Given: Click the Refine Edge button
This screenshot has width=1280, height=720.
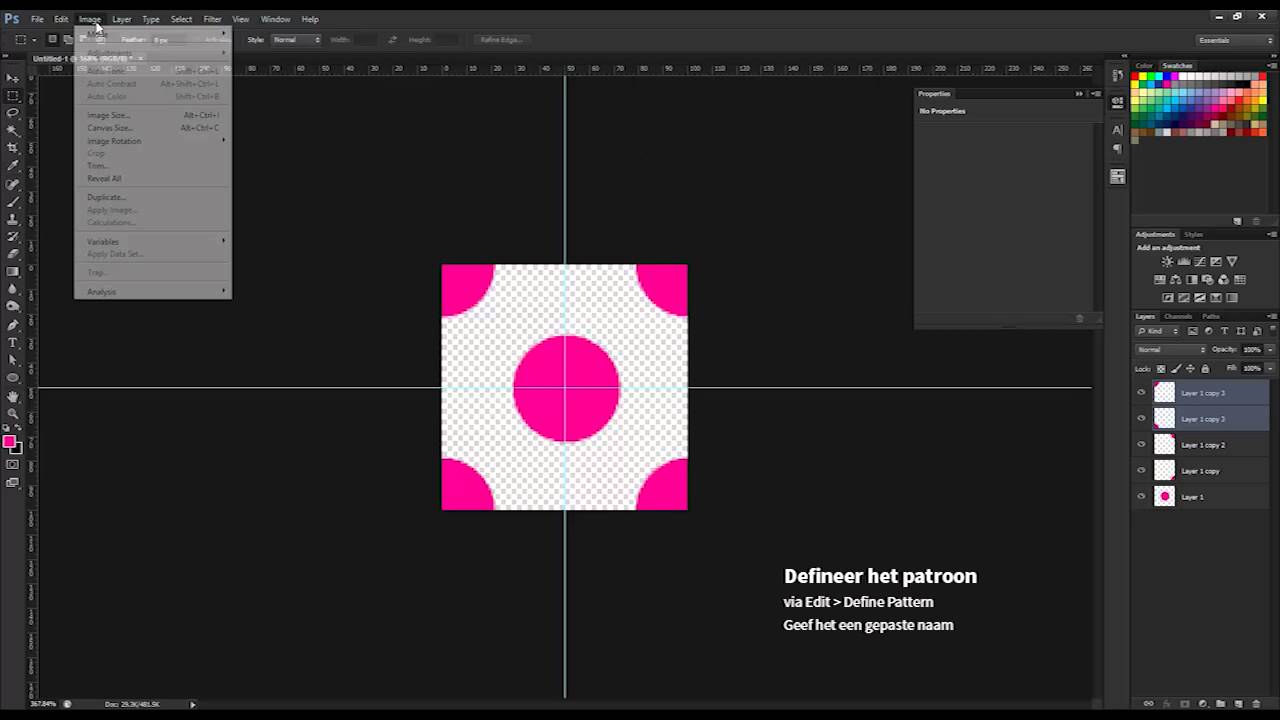Looking at the screenshot, I should (x=502, y=40).
